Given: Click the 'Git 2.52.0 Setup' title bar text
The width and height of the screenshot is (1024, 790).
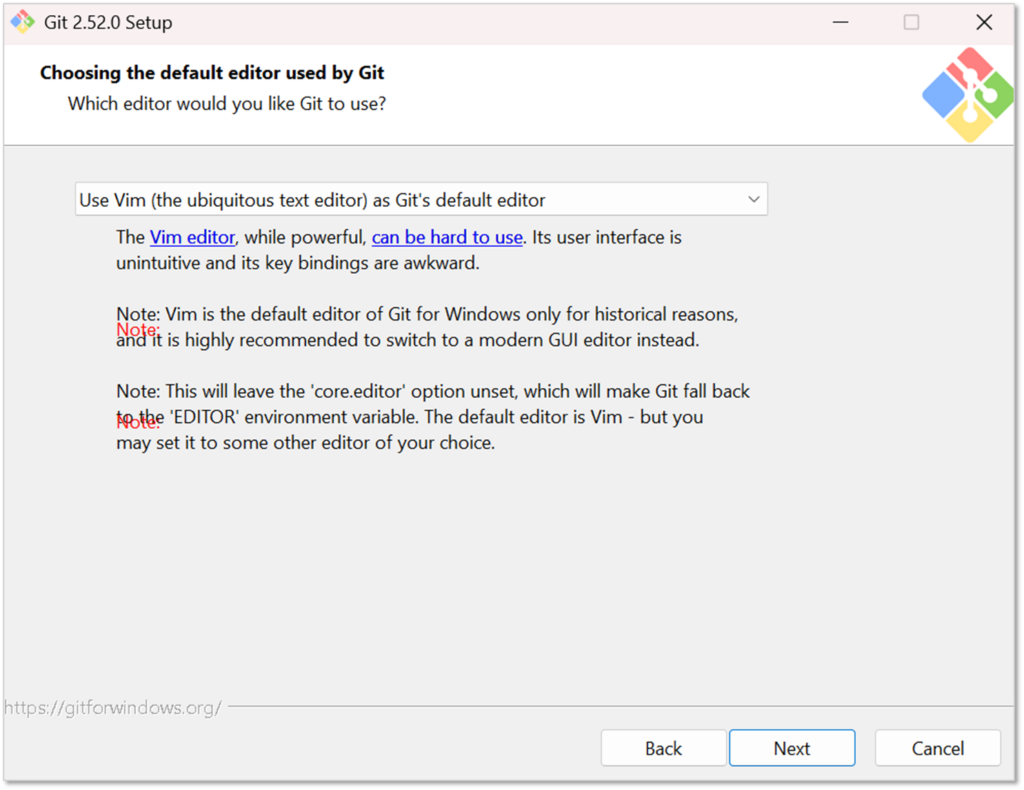Looking at the screenshot, I should [x=108, y=22].
